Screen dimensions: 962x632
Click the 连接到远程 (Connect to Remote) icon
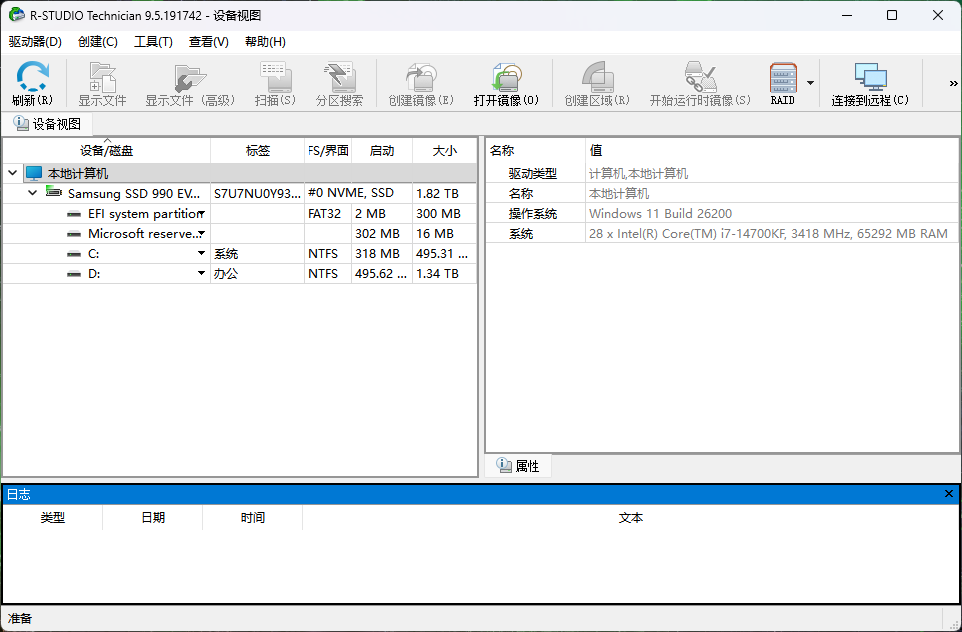[870, 78]
